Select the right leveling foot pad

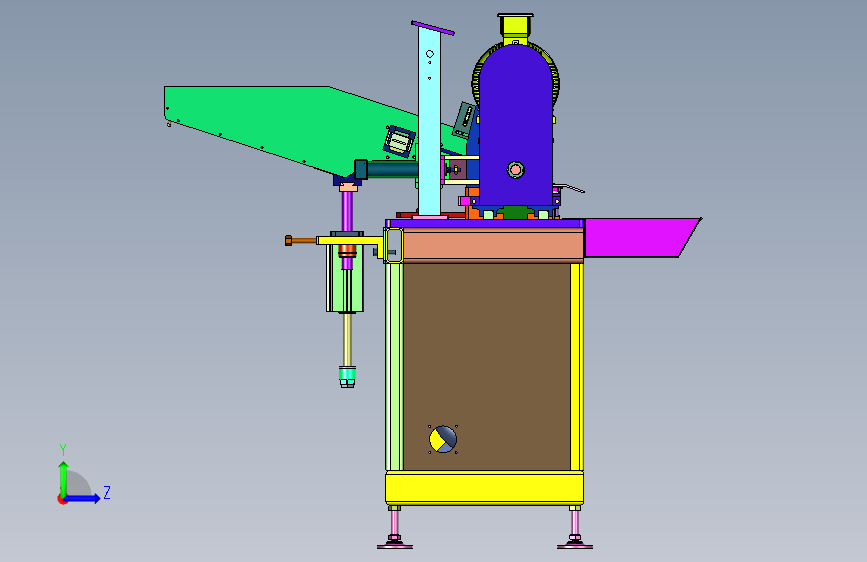pos(575,546)
